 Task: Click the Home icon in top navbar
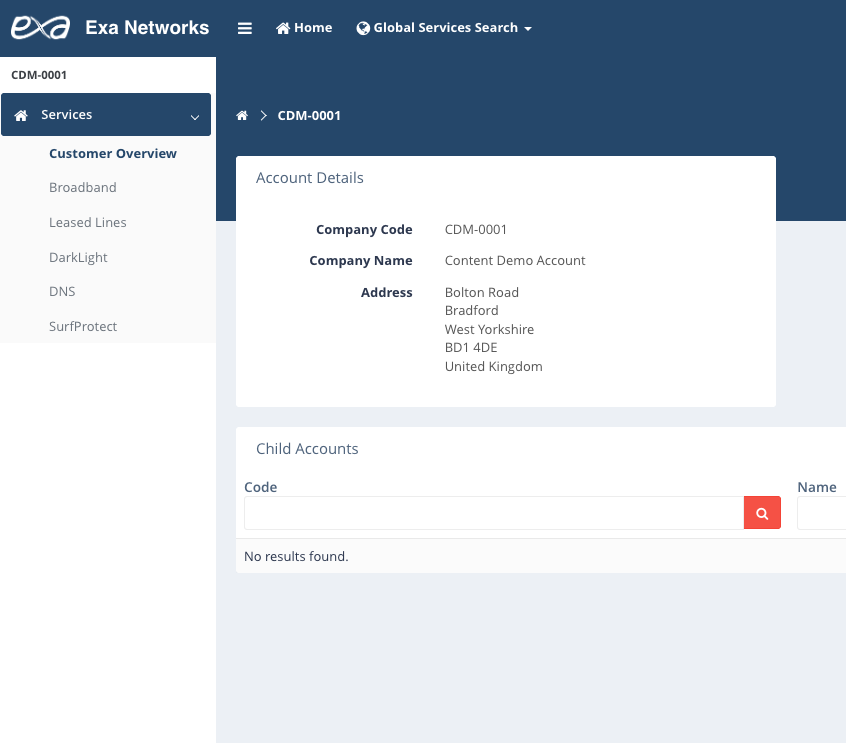coord(283,28)
